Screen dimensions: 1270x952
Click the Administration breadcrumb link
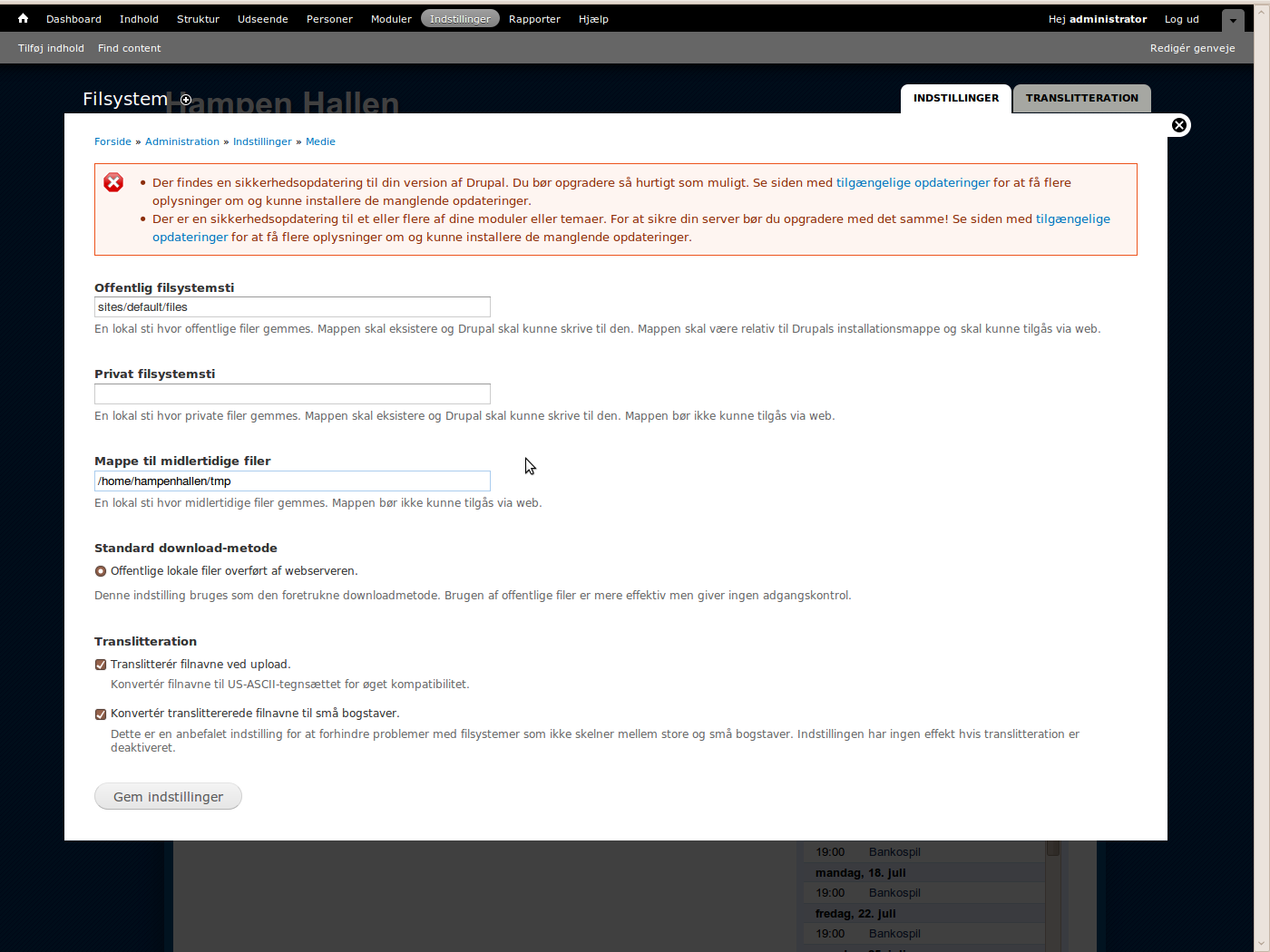click(x=182, y=141)
